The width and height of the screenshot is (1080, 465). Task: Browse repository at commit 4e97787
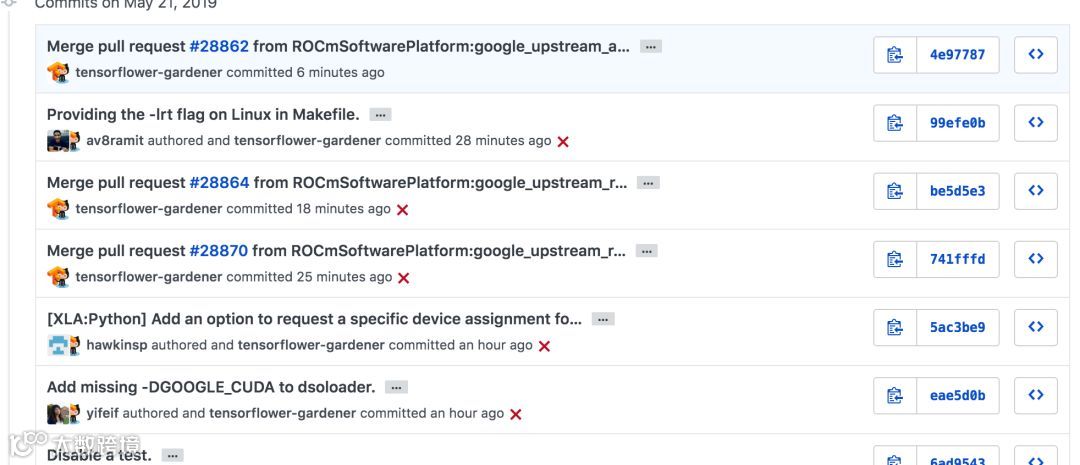pyautogui.click(x=1036, y=55)
